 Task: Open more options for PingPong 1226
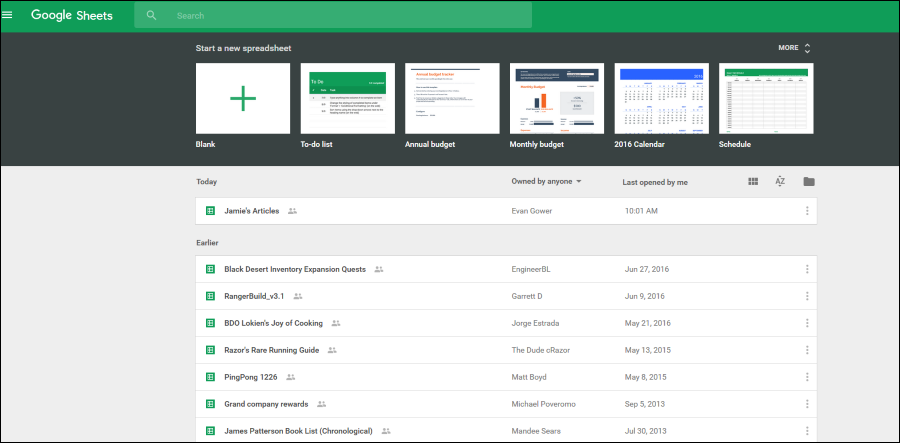point(807,377)
